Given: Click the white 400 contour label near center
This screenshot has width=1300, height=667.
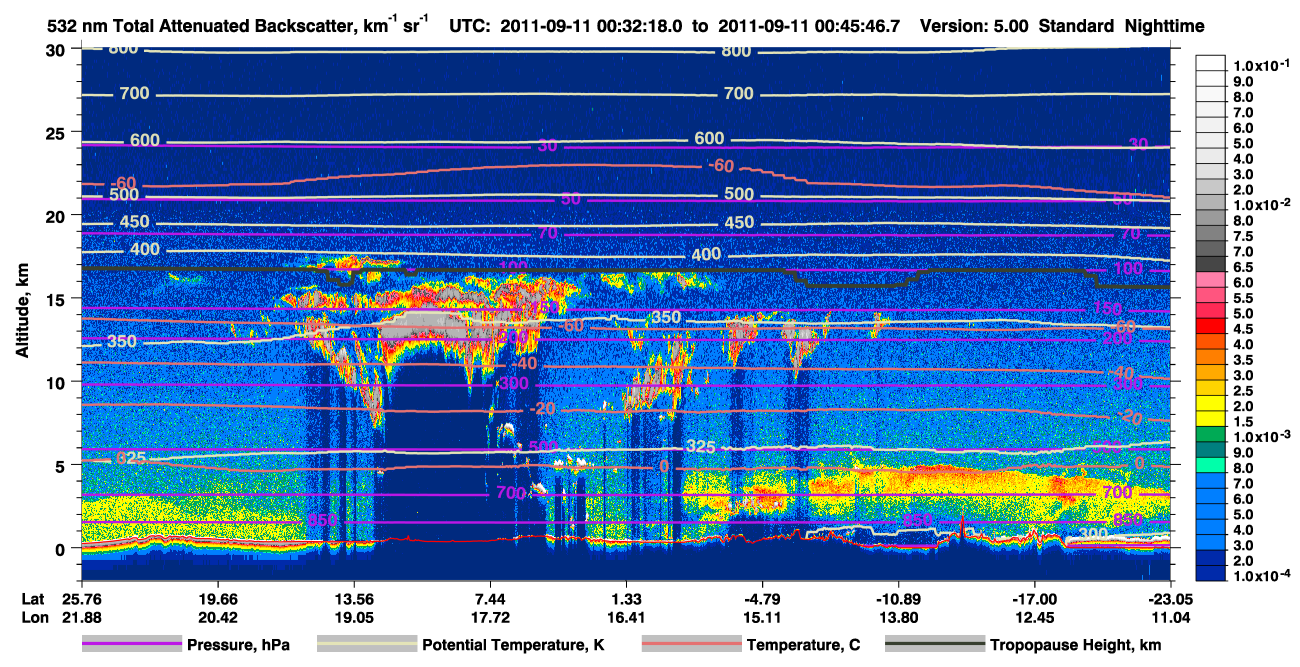Looking at the screenshot, I should point(706,255).
